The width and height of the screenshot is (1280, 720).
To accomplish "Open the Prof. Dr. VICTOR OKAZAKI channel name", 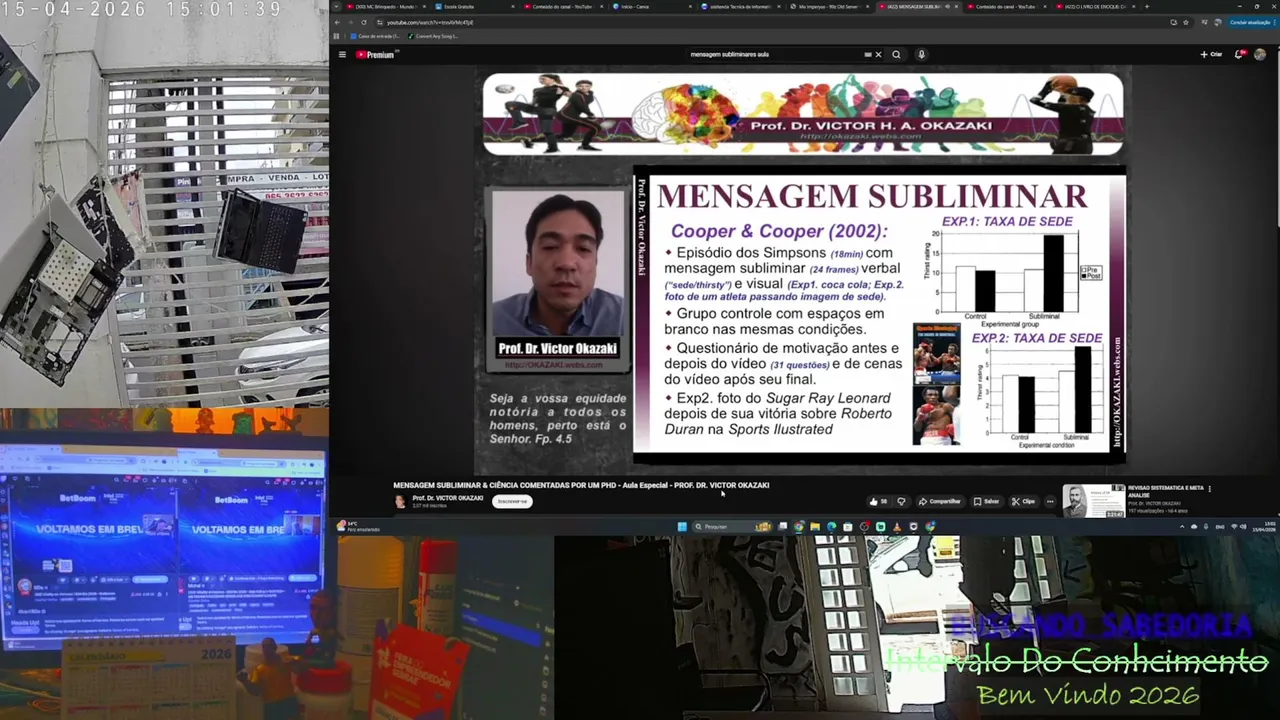I will [x=447, y=498].
